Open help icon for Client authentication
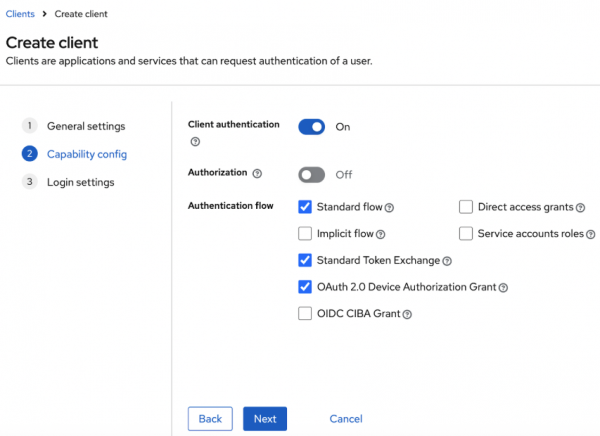The width and height of the screenshot is (600, 436). (x=195, y=142)
